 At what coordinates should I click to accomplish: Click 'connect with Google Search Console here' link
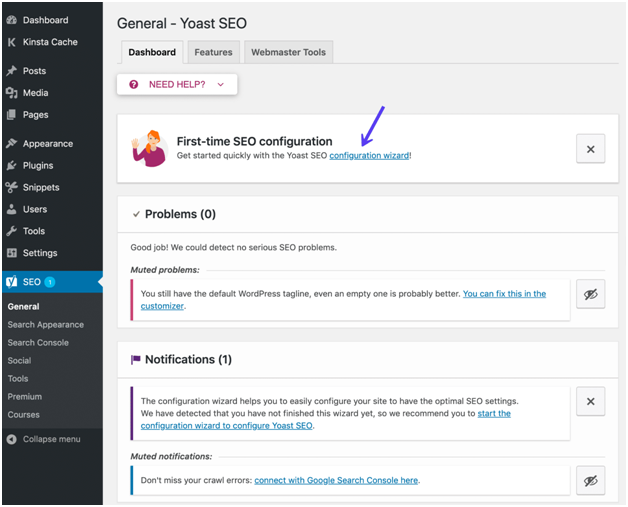(x=336, y=481)
